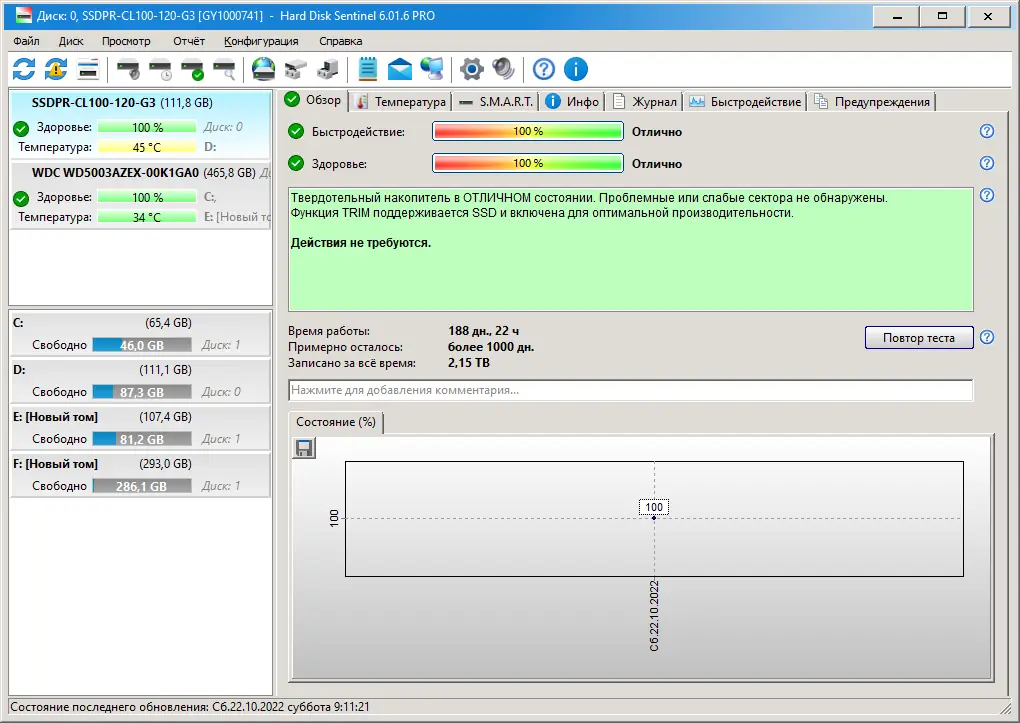This screenshot has height=723, width=1020.
Task: Switch to the Состояние (%) graph tab
Action: pyautogui.click(x=337, y=422)
